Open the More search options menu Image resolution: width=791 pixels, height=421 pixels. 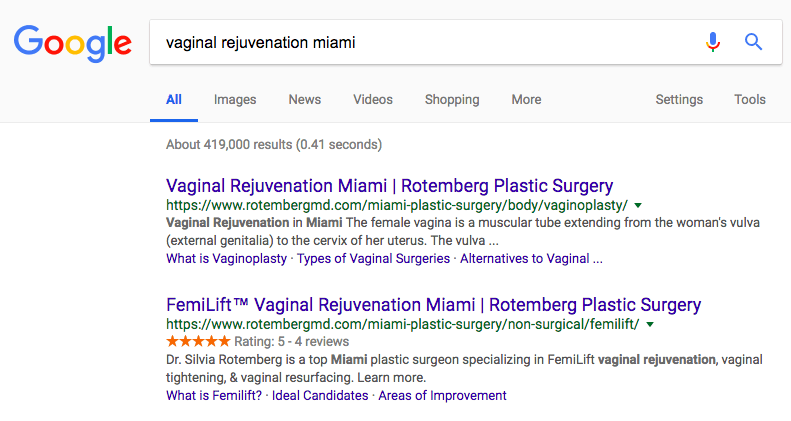coord(526,100)
